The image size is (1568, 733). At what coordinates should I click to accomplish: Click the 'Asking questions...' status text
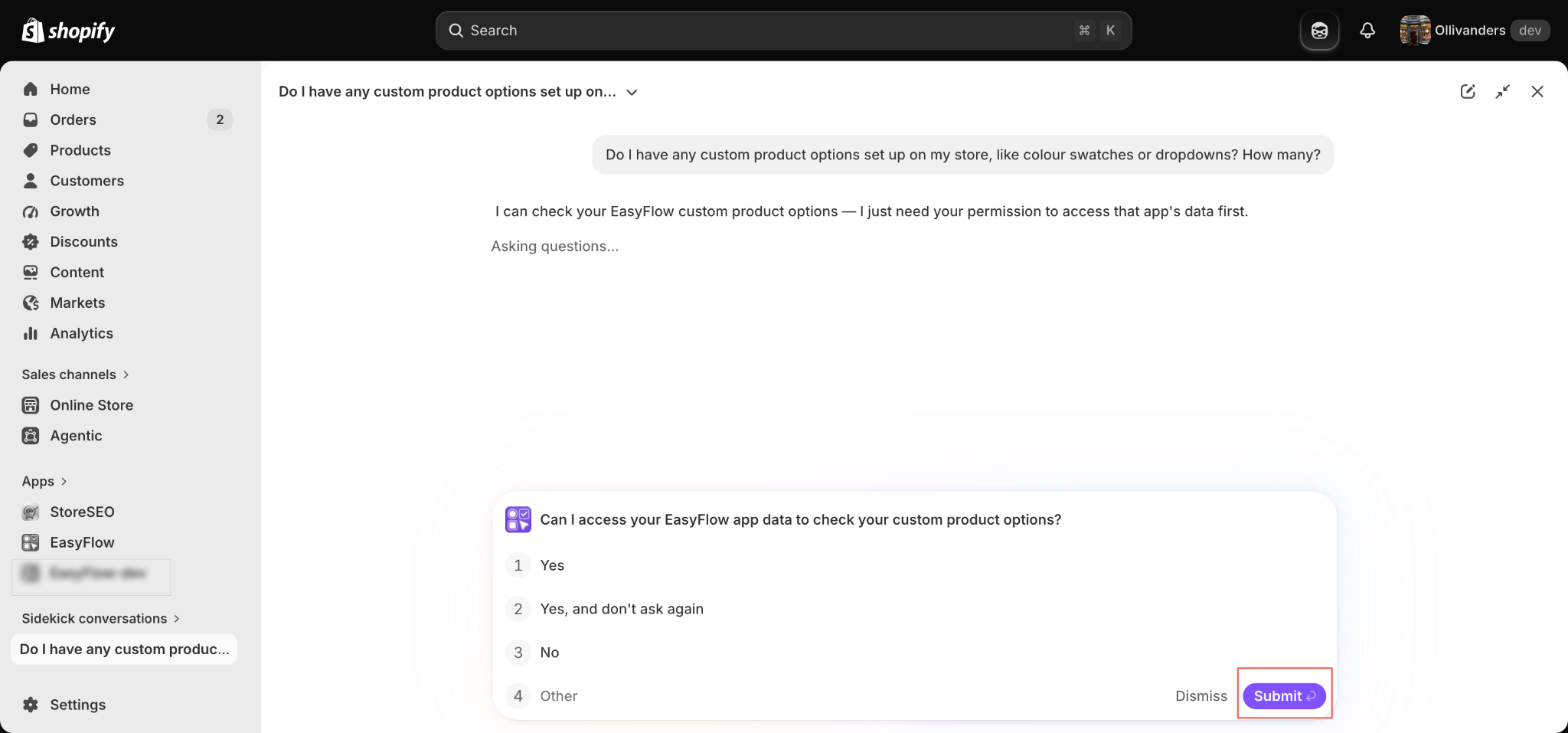click(x=555, y=246)
